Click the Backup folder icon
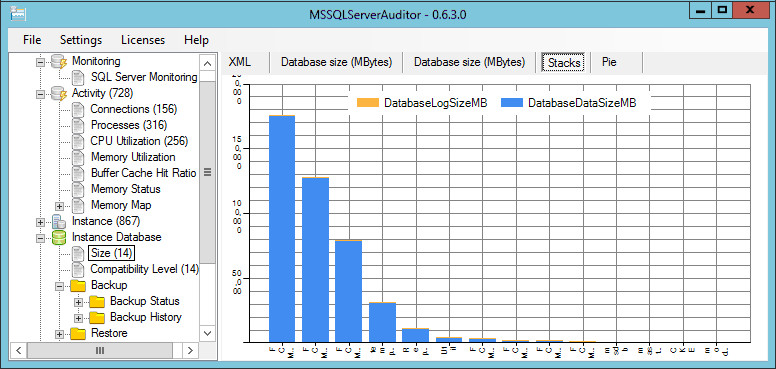The width and height of the screenshot is (776, 369). click(x=78, y=286)
